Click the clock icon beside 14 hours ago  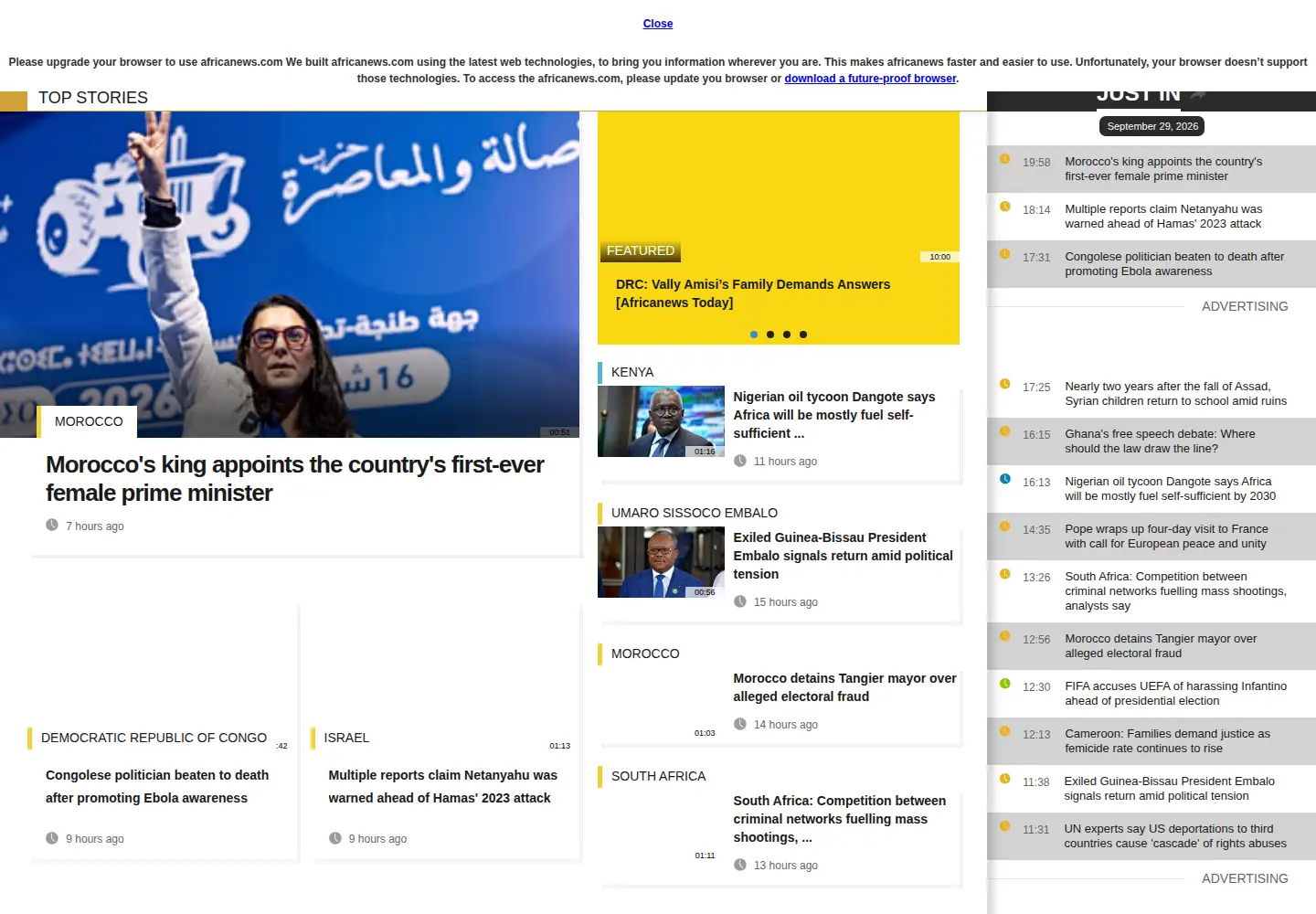point(740,724)
